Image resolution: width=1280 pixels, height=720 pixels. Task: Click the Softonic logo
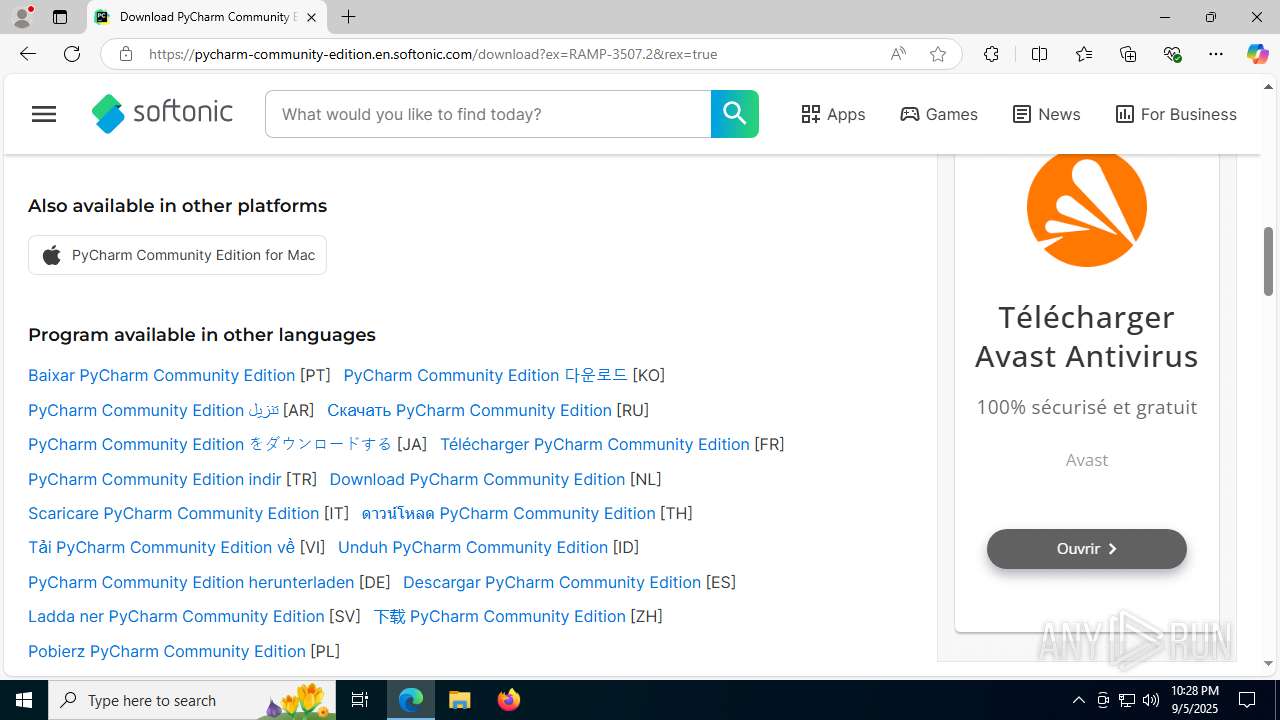click(162, 114)
